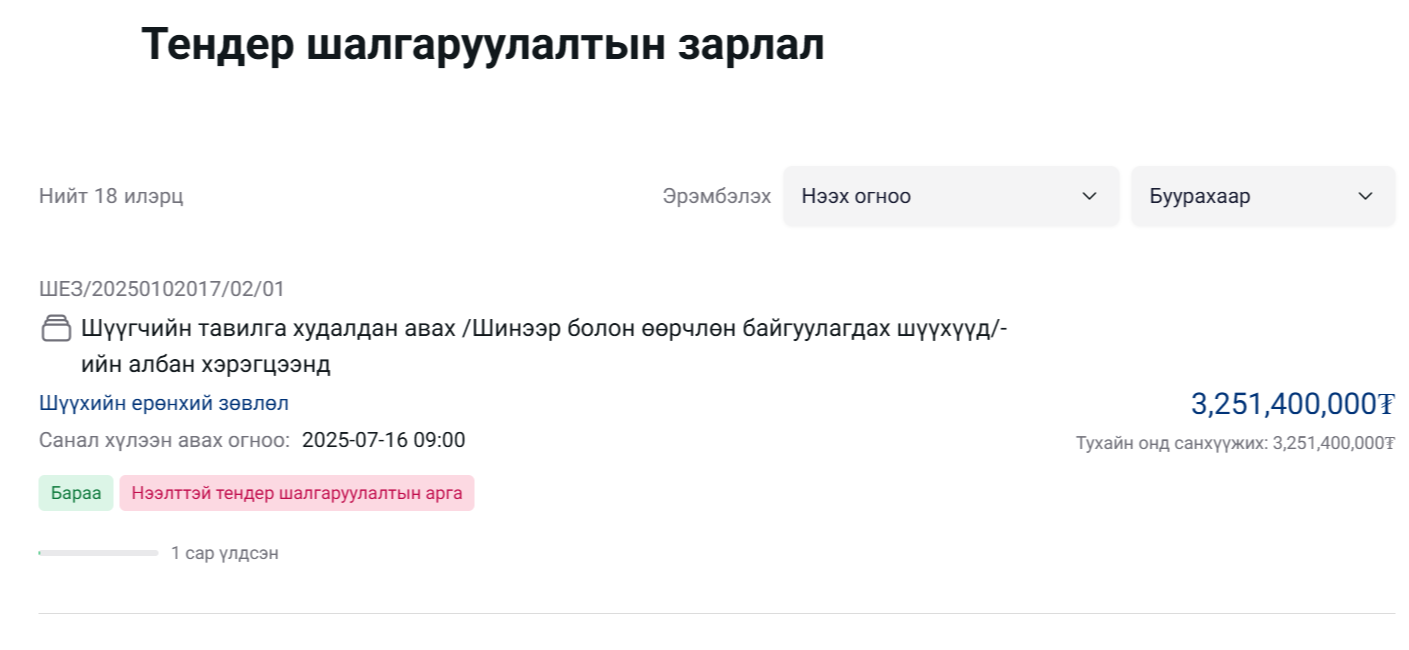1409x650 pixels.
Task: Click the Санал хүлээн авах огноо label
Action: (165, 440)
